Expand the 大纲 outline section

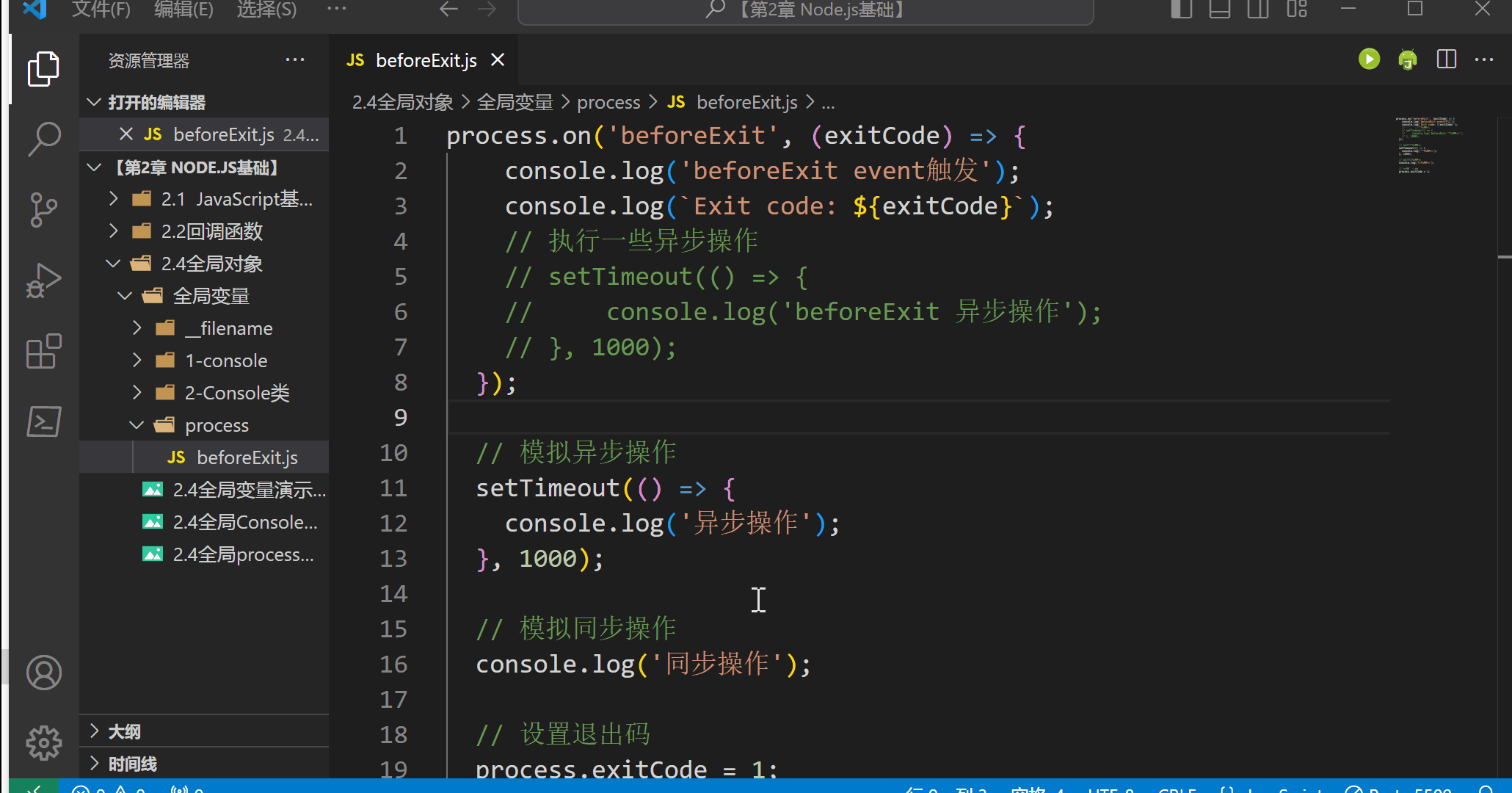click(x=93, y=731)
